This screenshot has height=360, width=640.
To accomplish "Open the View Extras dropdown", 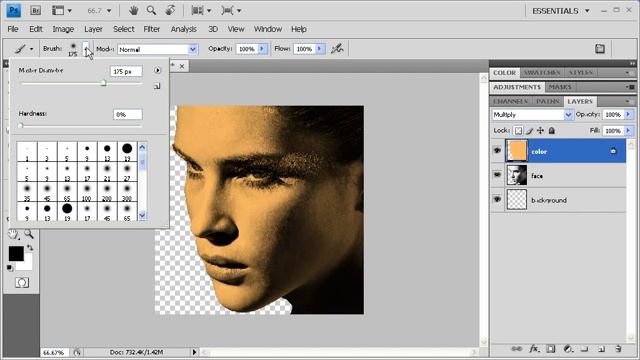I will point(62,11).
